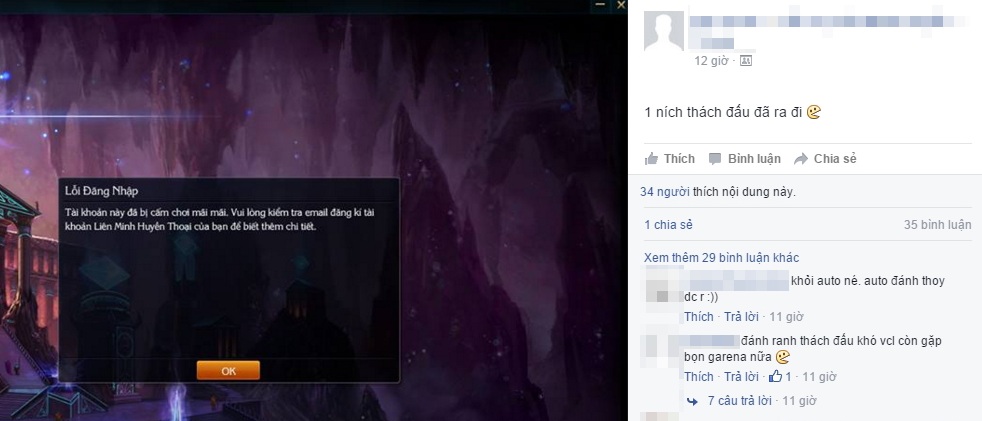Click the orange OK button in login error dialog
Screen dimensions: 982x421
pos(228,370)
